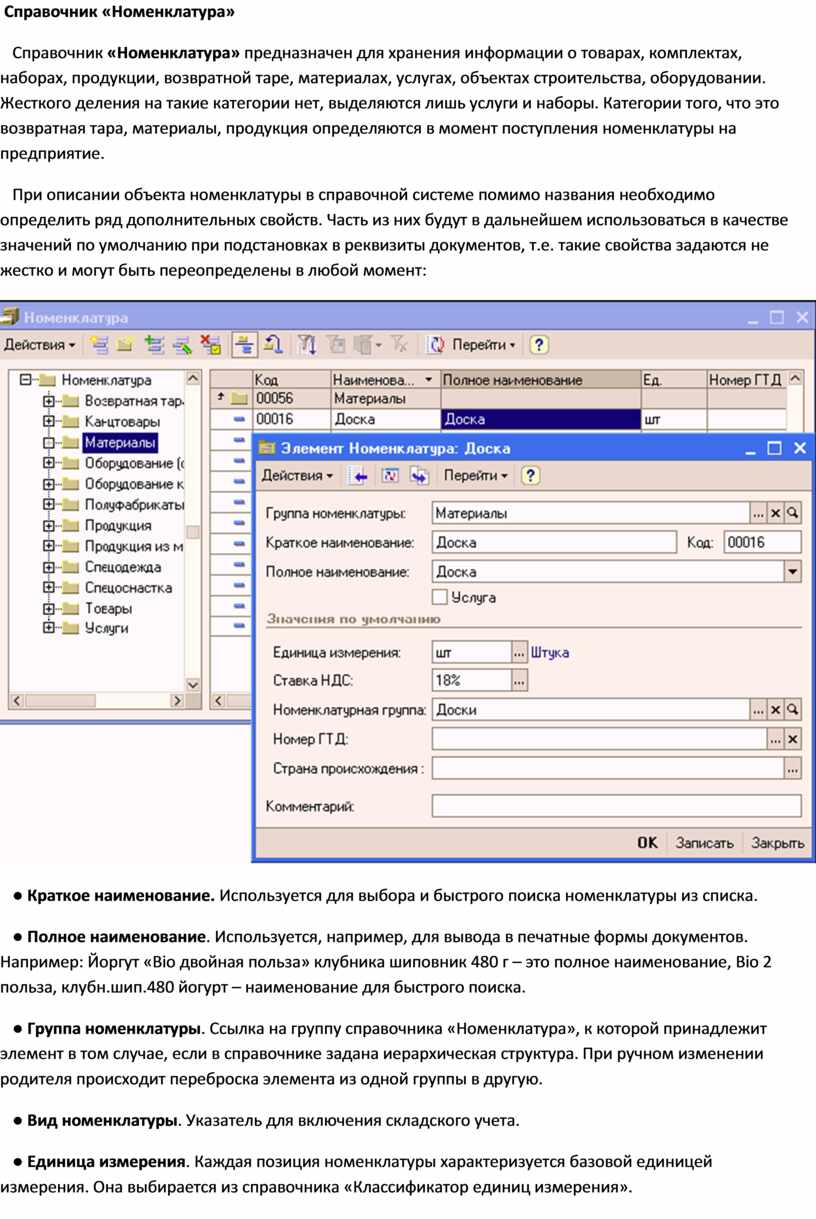Open help in the Номенклатура list toolbar
The width and height of the screenshot is (816, 1219).
[539, 345]
